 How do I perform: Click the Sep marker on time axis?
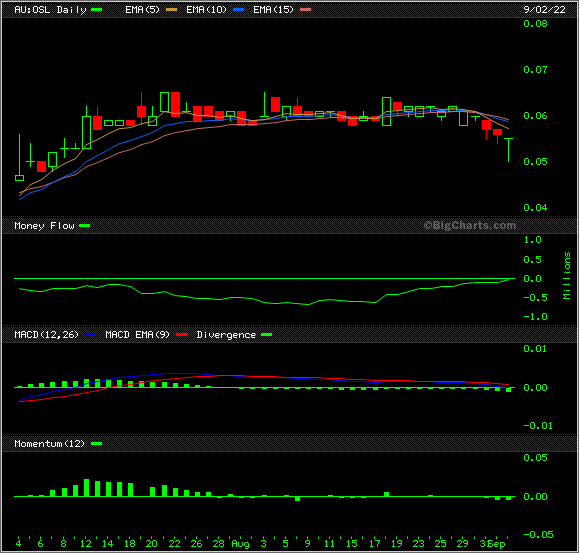click(497, 544)
